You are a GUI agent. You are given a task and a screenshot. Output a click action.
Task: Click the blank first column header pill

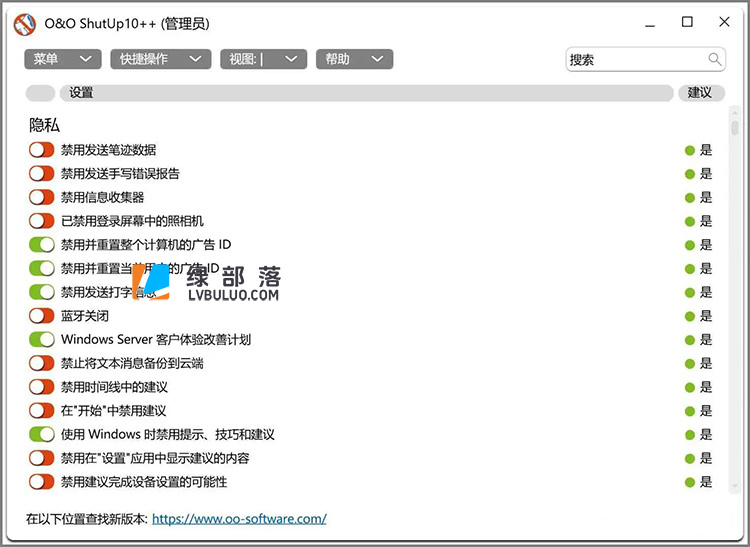point(40,93)
